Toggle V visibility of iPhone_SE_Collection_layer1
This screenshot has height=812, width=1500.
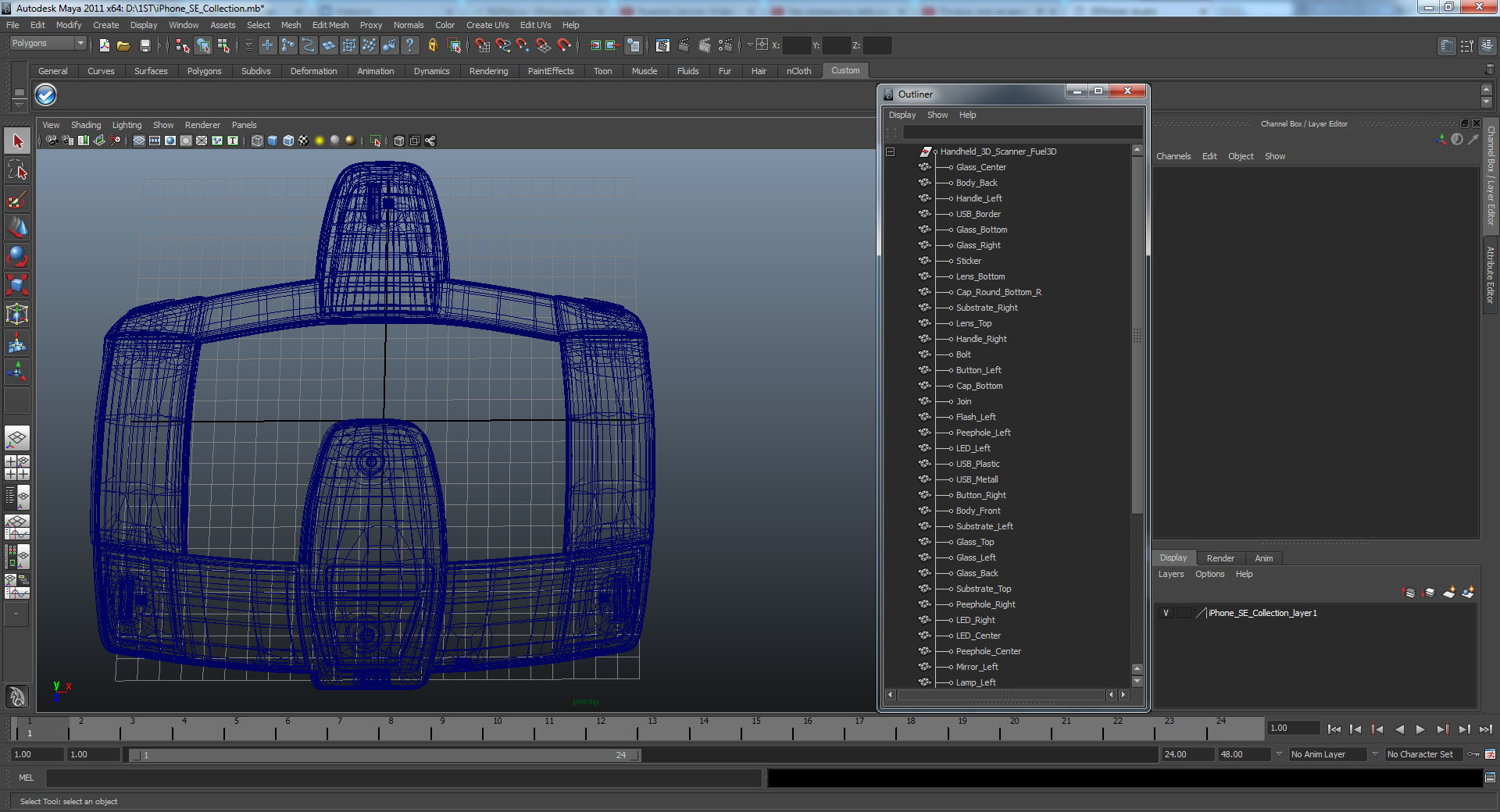click(1166, 613)
